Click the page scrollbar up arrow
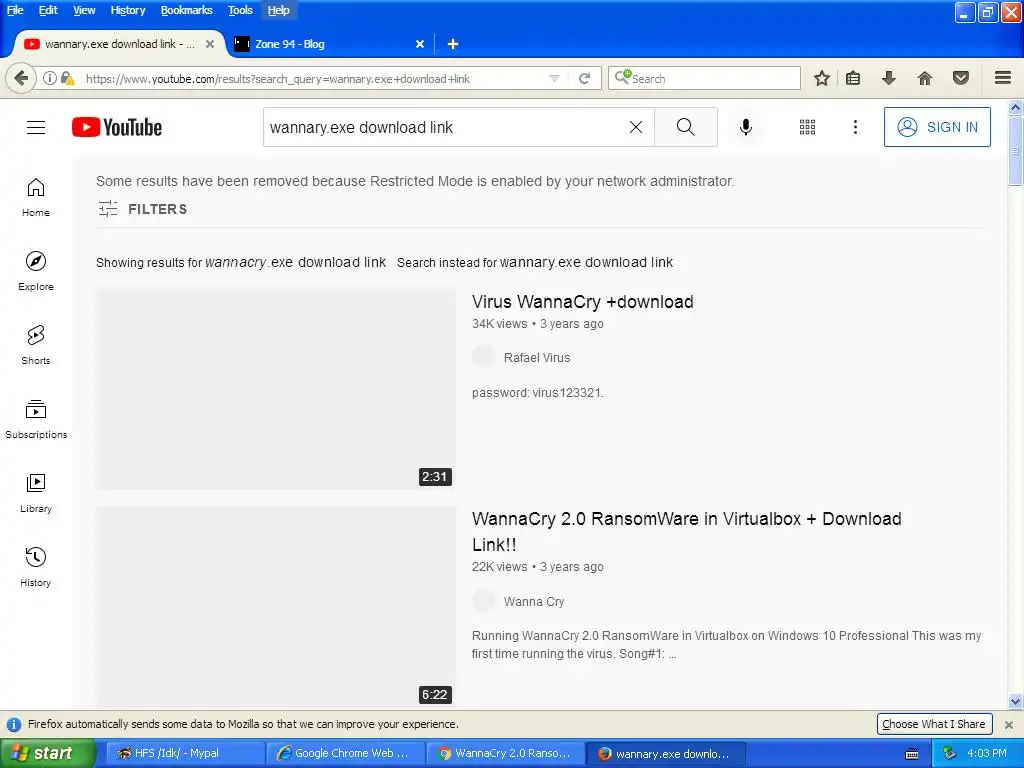Viewport: 1024px width, 768px height. [1015, 106]
